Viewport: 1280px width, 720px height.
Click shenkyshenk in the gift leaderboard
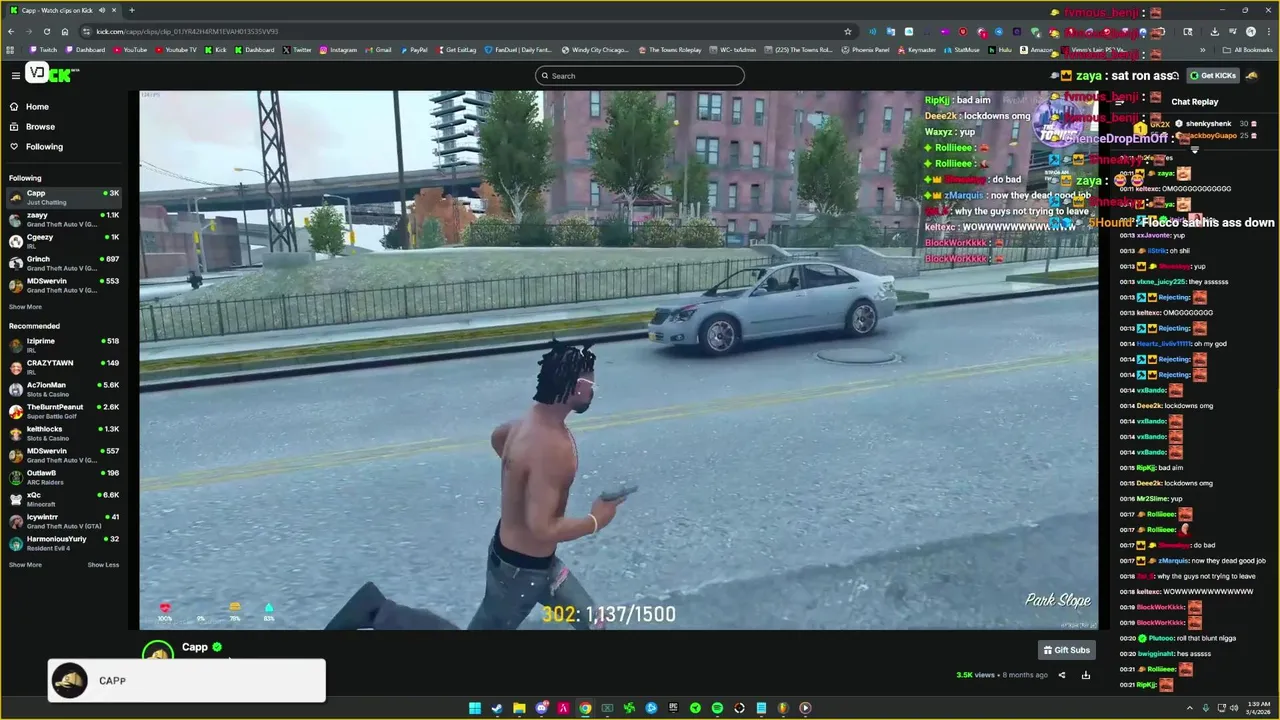1208,124
